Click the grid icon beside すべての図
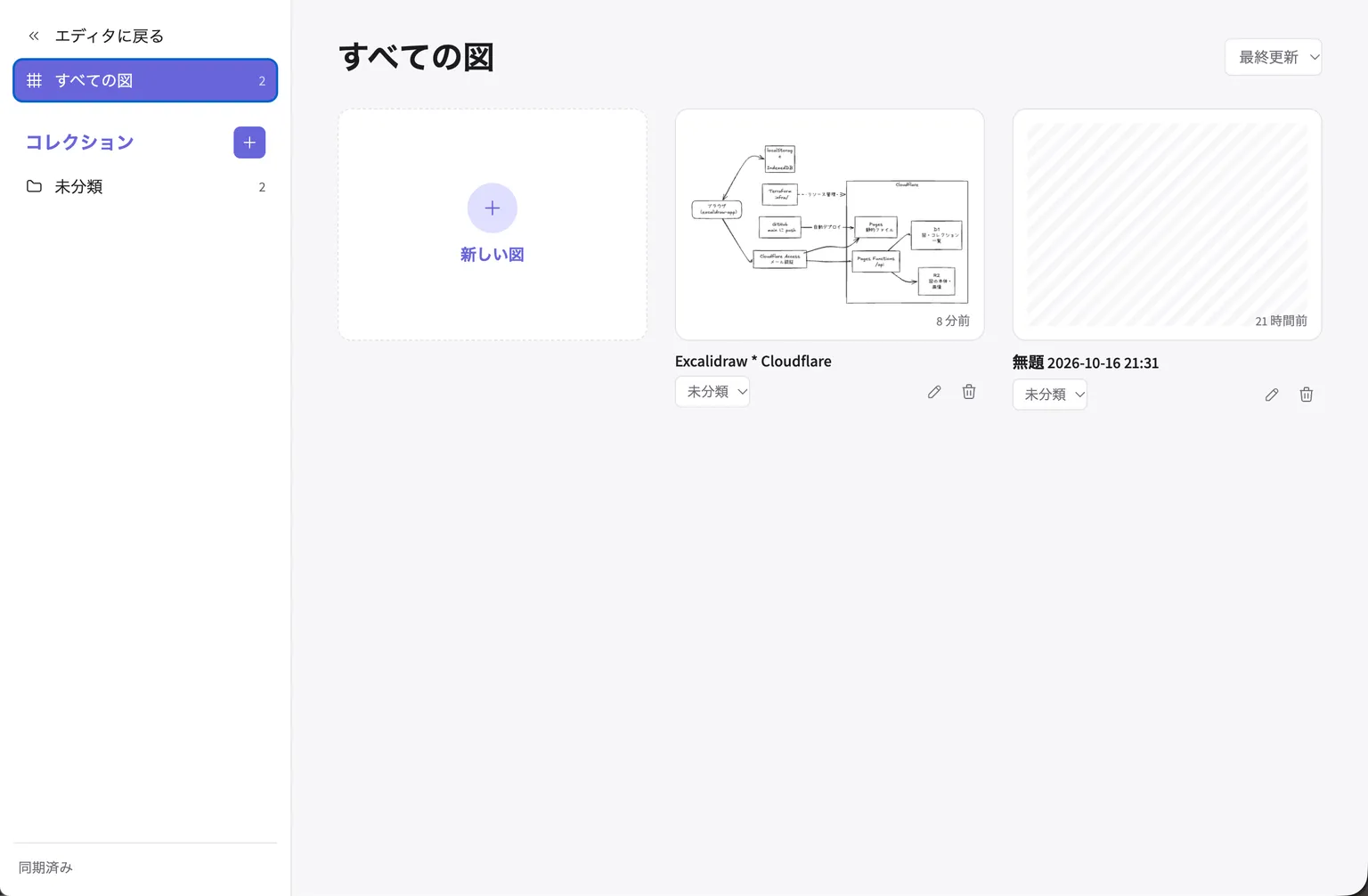 click(x=34, y=80)
